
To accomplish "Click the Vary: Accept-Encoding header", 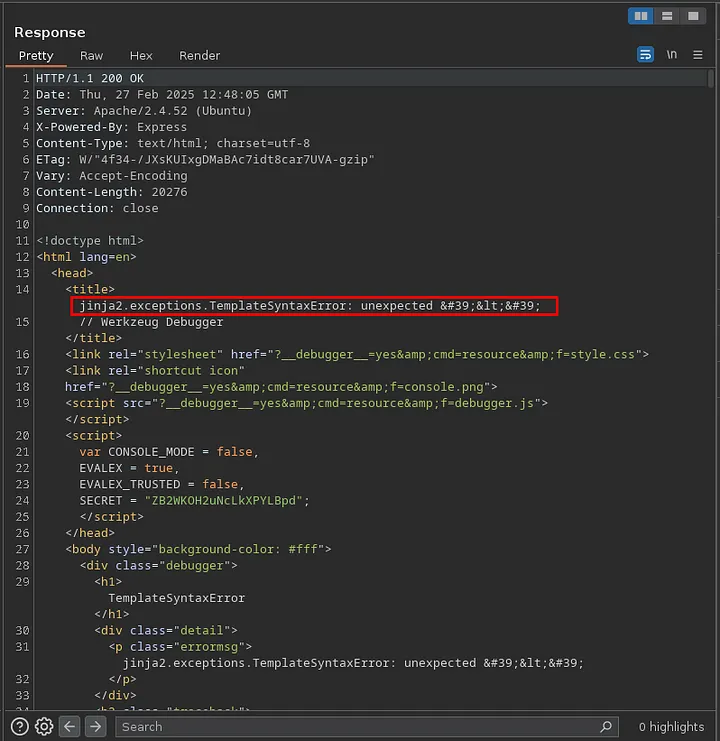I will point(111,176).
